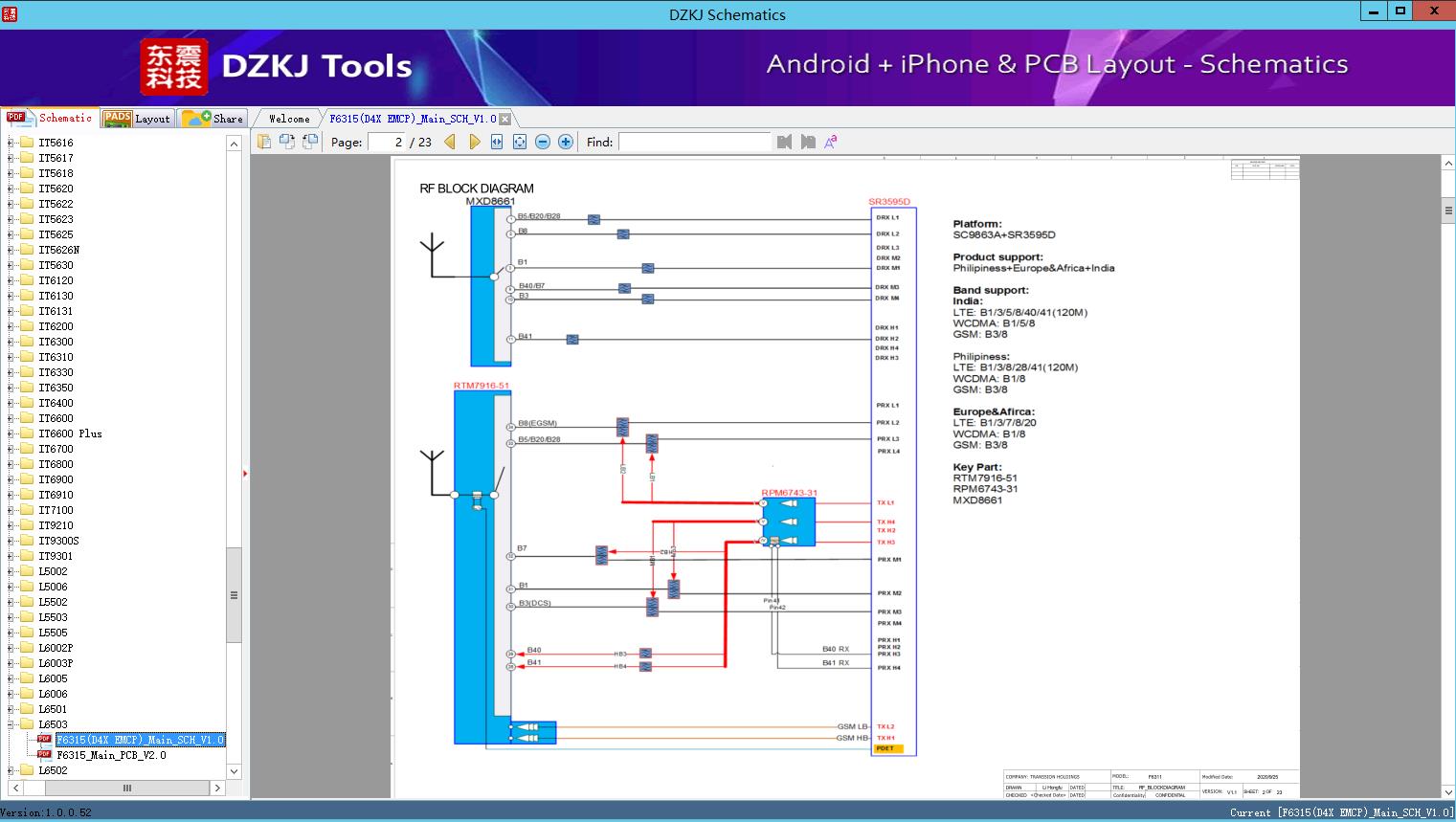
Task: Select the L5505 folder
Action: pyautogui.click(x=53, y=633)
